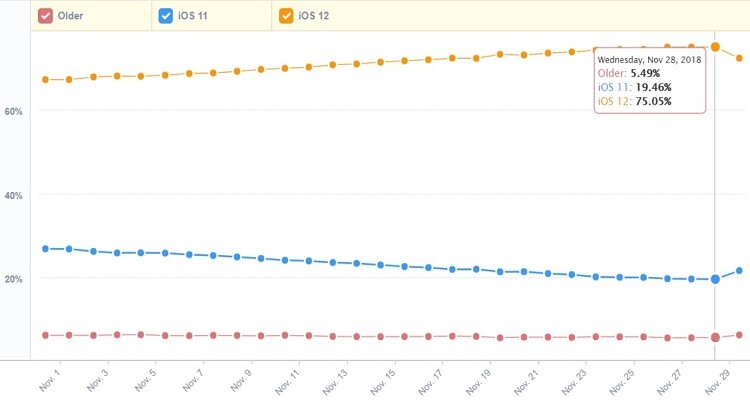The height and width of the screenshot is (400, 750).
Task: Select the highlighted iOS 11 point on Nov. 28
Action: click(x=715, y=279)
